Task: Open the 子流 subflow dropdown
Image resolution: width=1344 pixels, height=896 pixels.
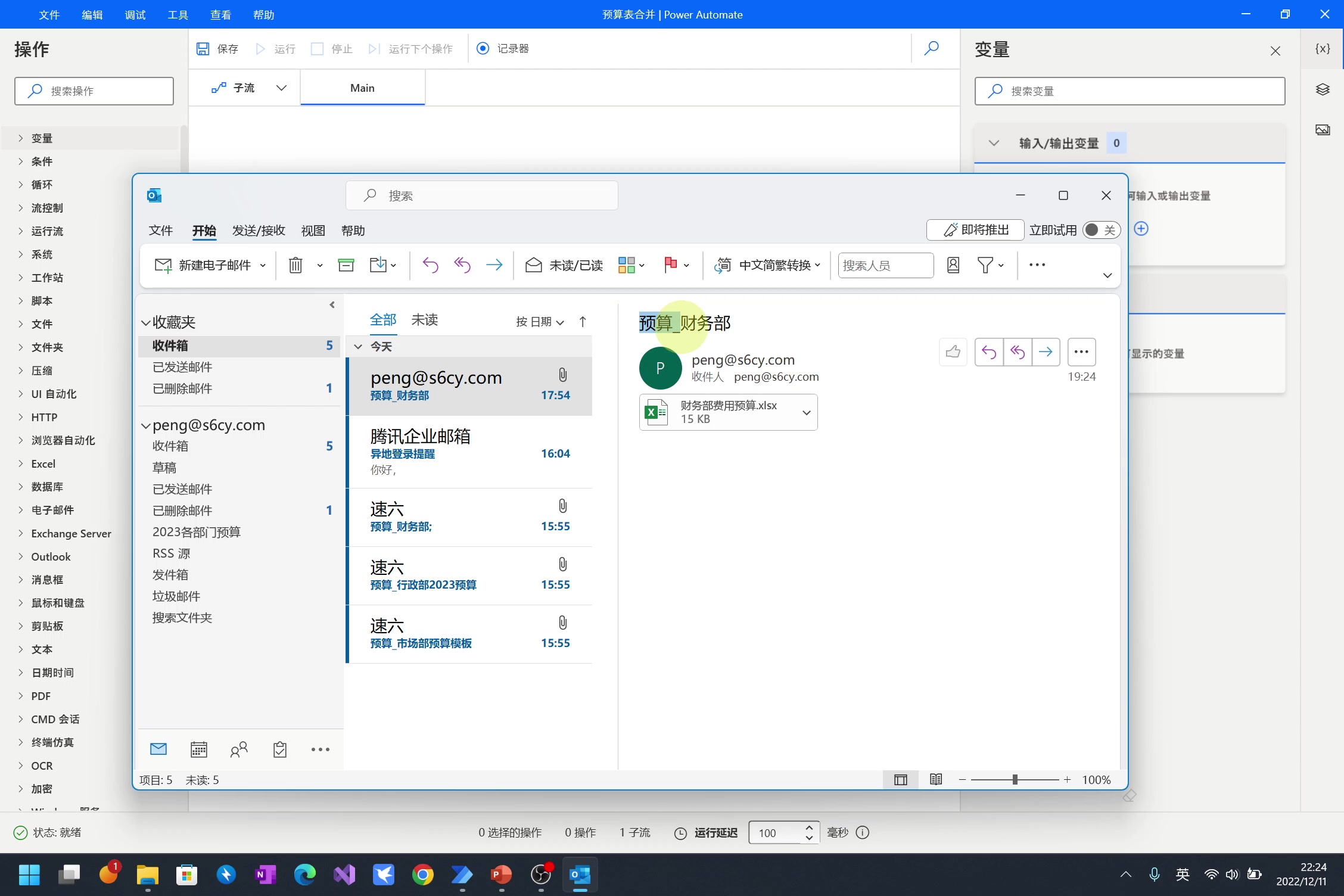Action: 281,88
